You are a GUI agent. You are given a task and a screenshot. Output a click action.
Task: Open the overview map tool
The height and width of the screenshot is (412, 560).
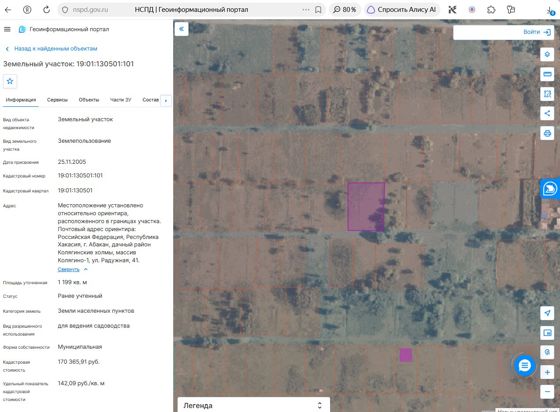pyautogui.click(x=547, y=333)
